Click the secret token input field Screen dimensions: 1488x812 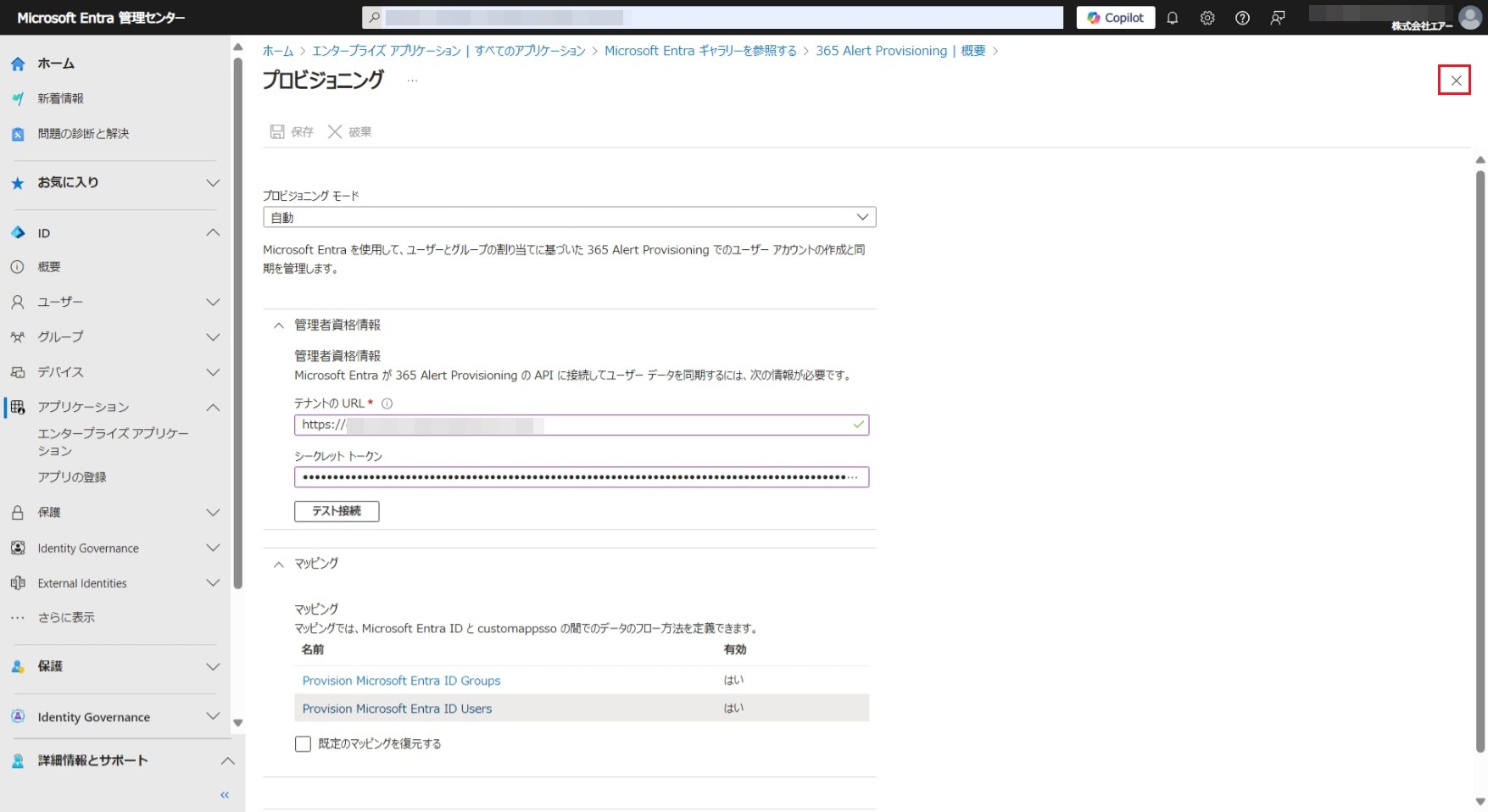pyautogui.click(x=581, y=477)
